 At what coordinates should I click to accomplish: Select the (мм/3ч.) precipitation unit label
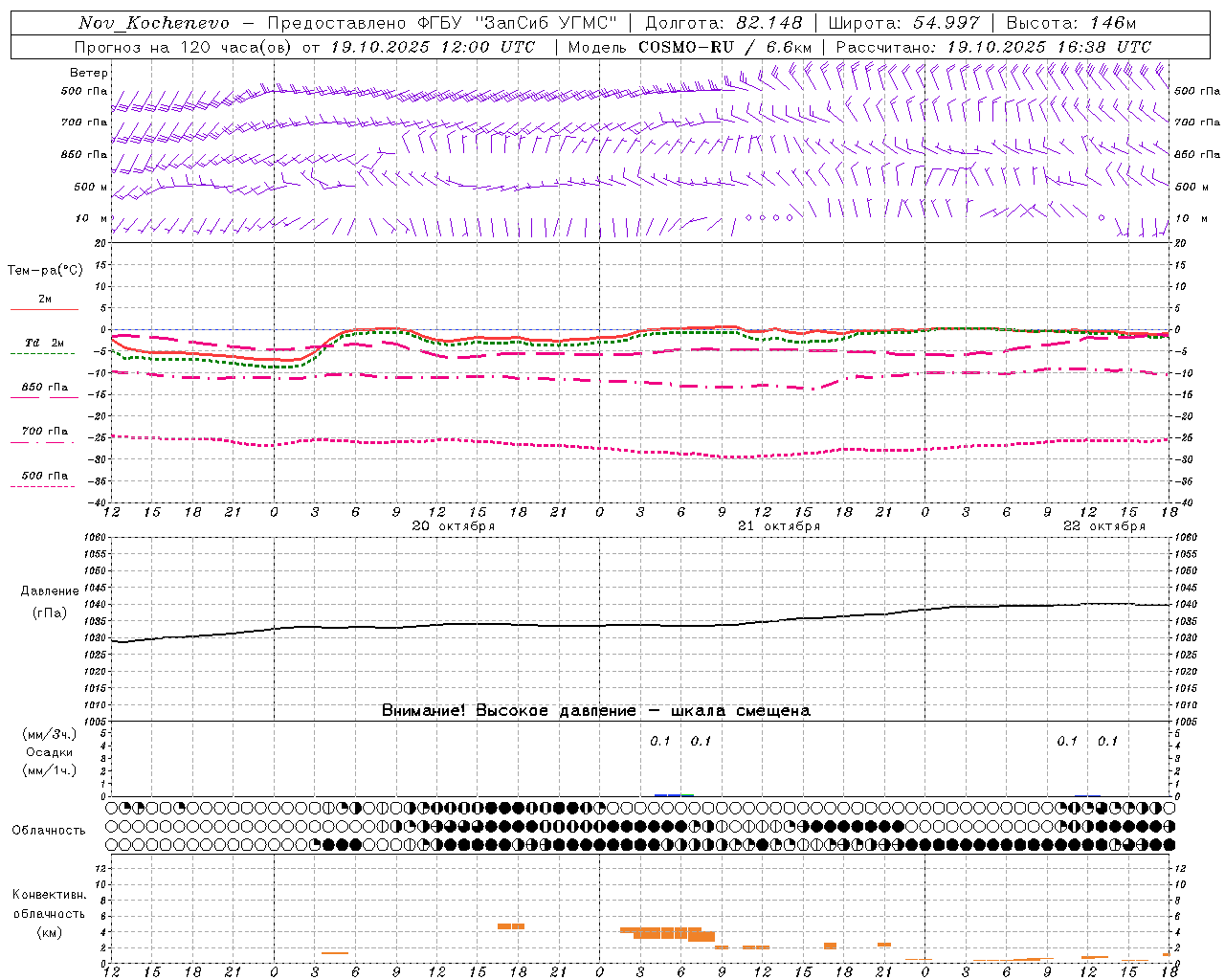click(x=50, y=734)
